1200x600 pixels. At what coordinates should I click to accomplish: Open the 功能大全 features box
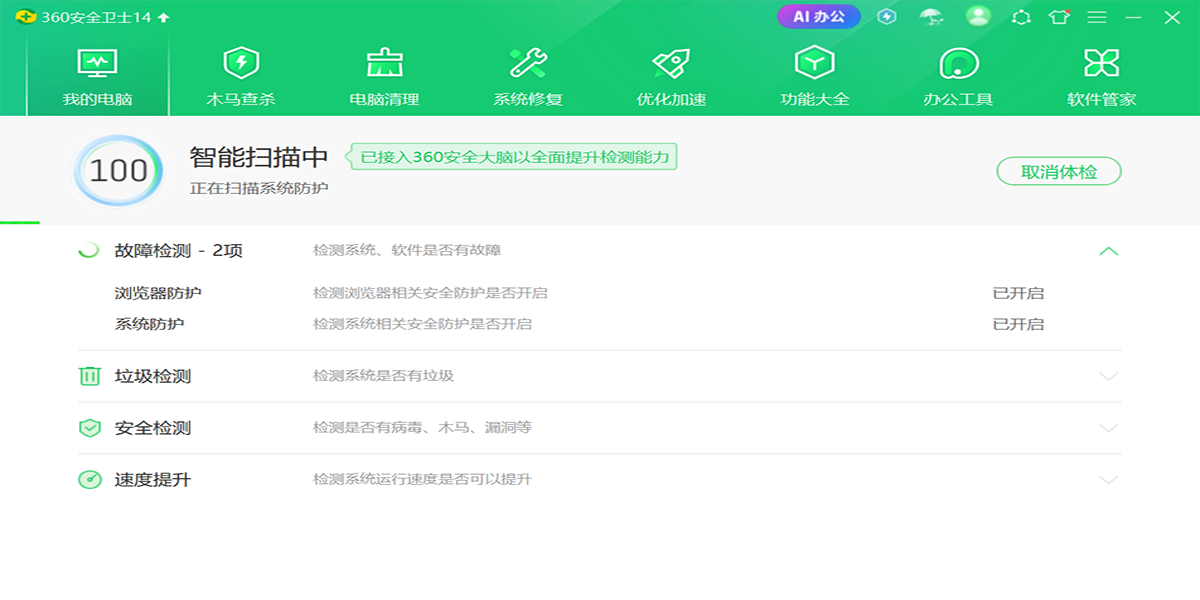click(x=814, y=77)
